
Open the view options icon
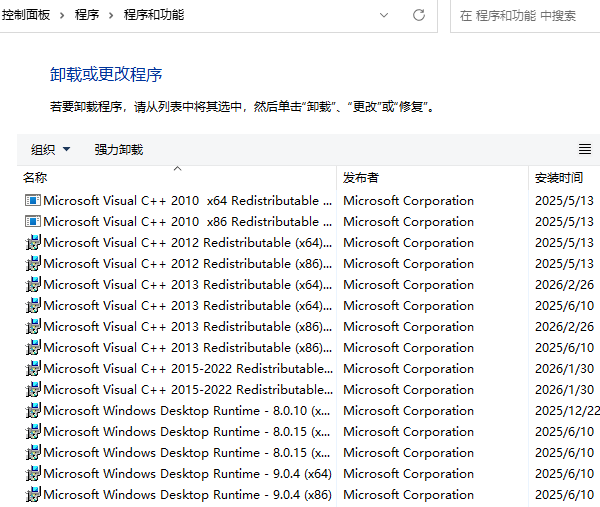(585, 149)
